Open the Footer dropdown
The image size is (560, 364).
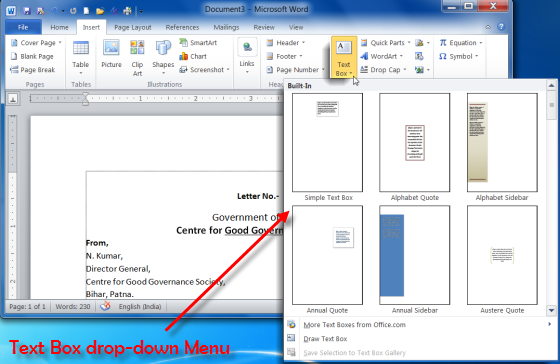coord(284,56)
